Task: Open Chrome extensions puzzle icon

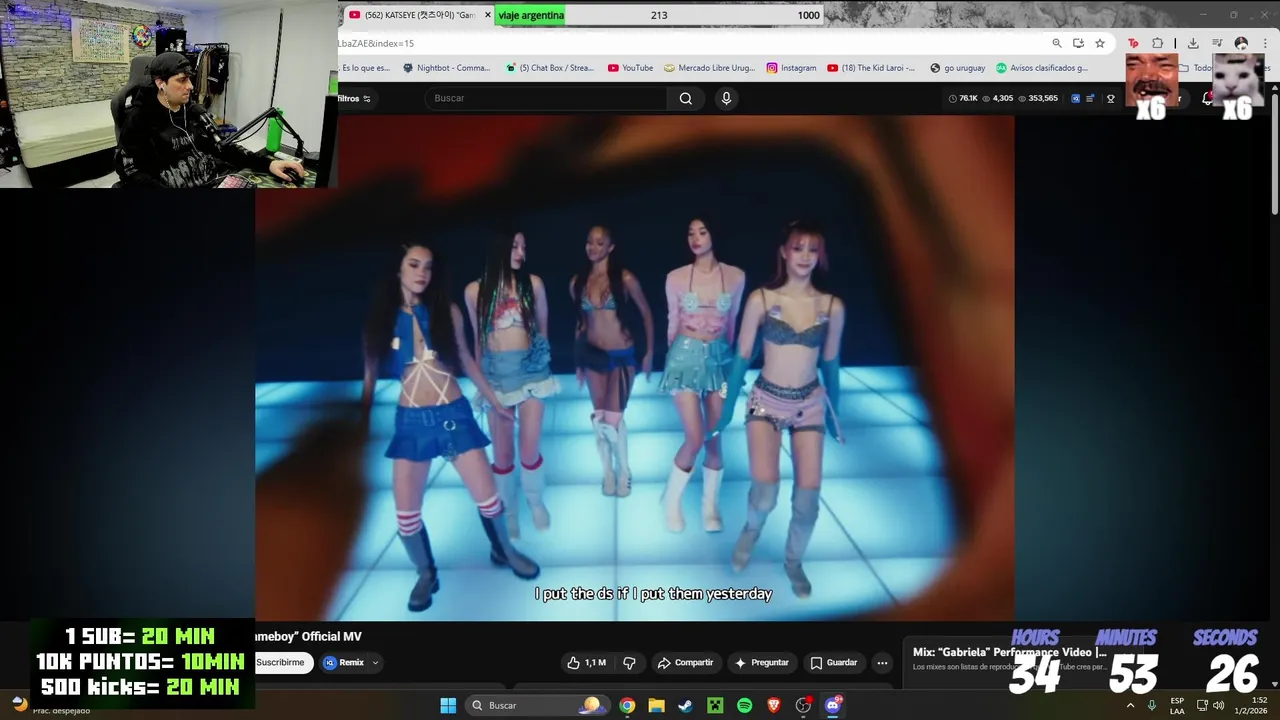Action: [x=1157, y=43]
